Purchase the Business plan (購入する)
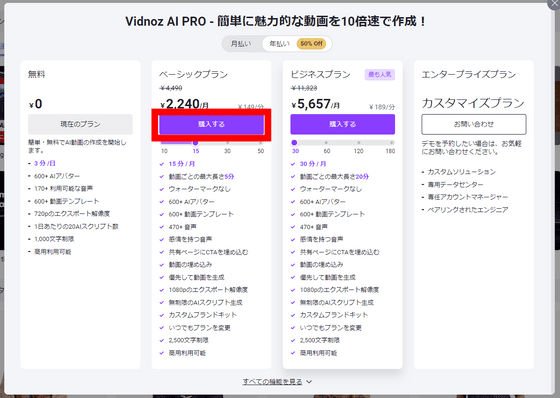Screen dimensions: 560x398 point(342,124)
